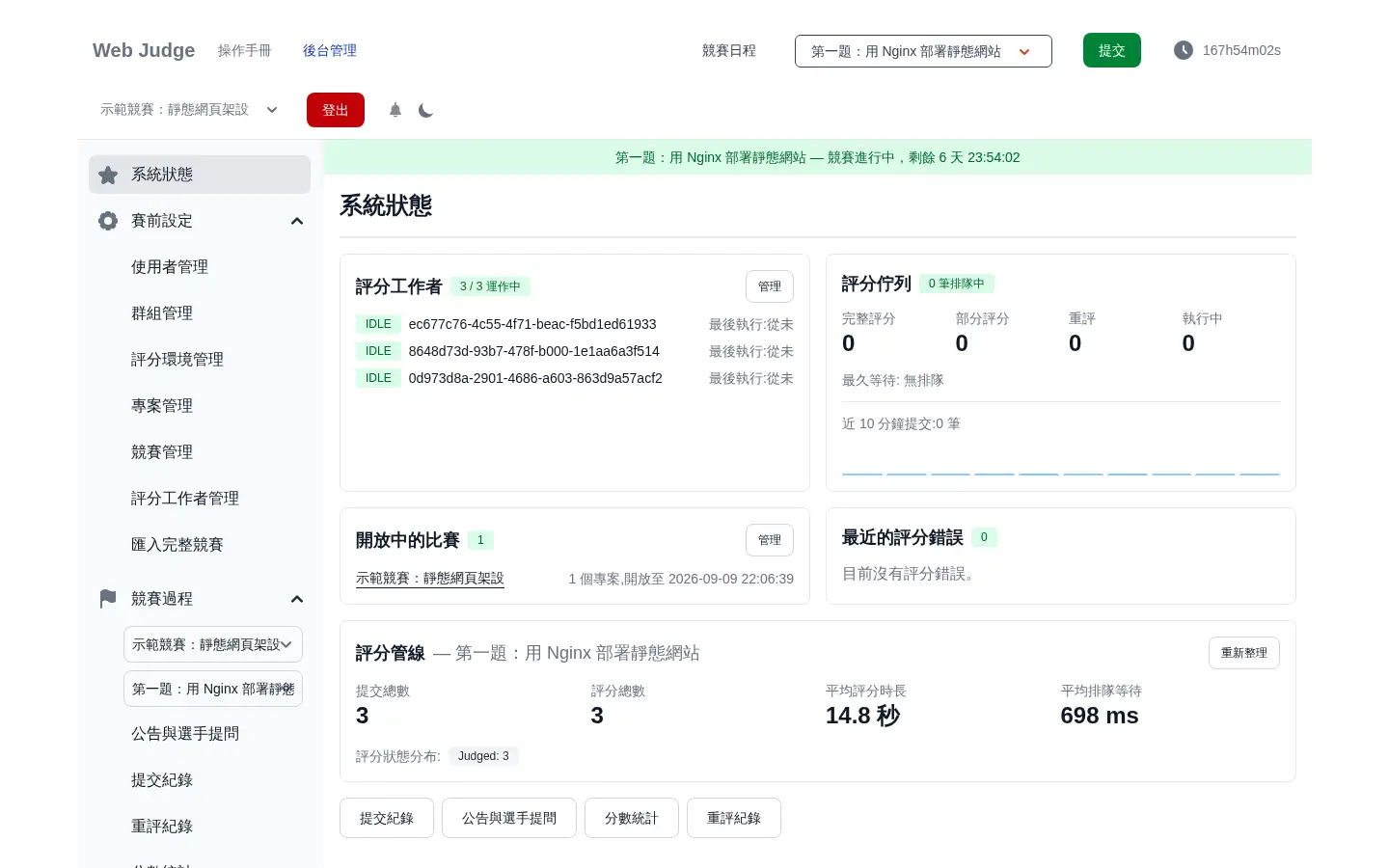Screen dimensions: 1389x868
Task: Click worker ID ec677c76-4c55-4f71-beac-f5bd1ed61933
Action: [x=532, y=324]
